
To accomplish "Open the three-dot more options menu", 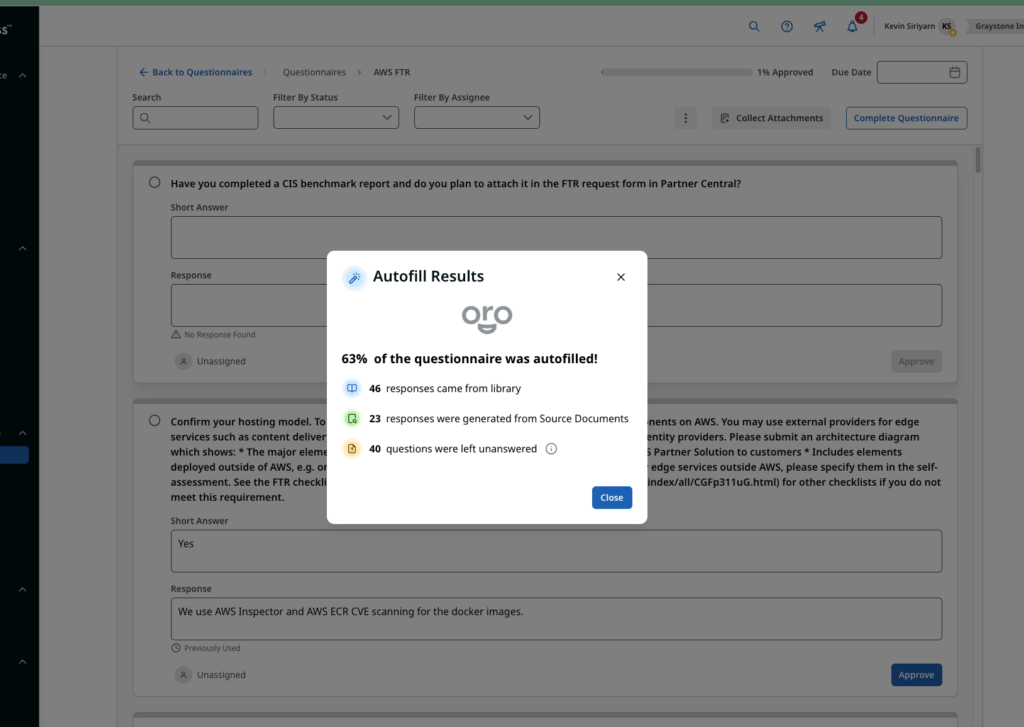I will point(685,118).
